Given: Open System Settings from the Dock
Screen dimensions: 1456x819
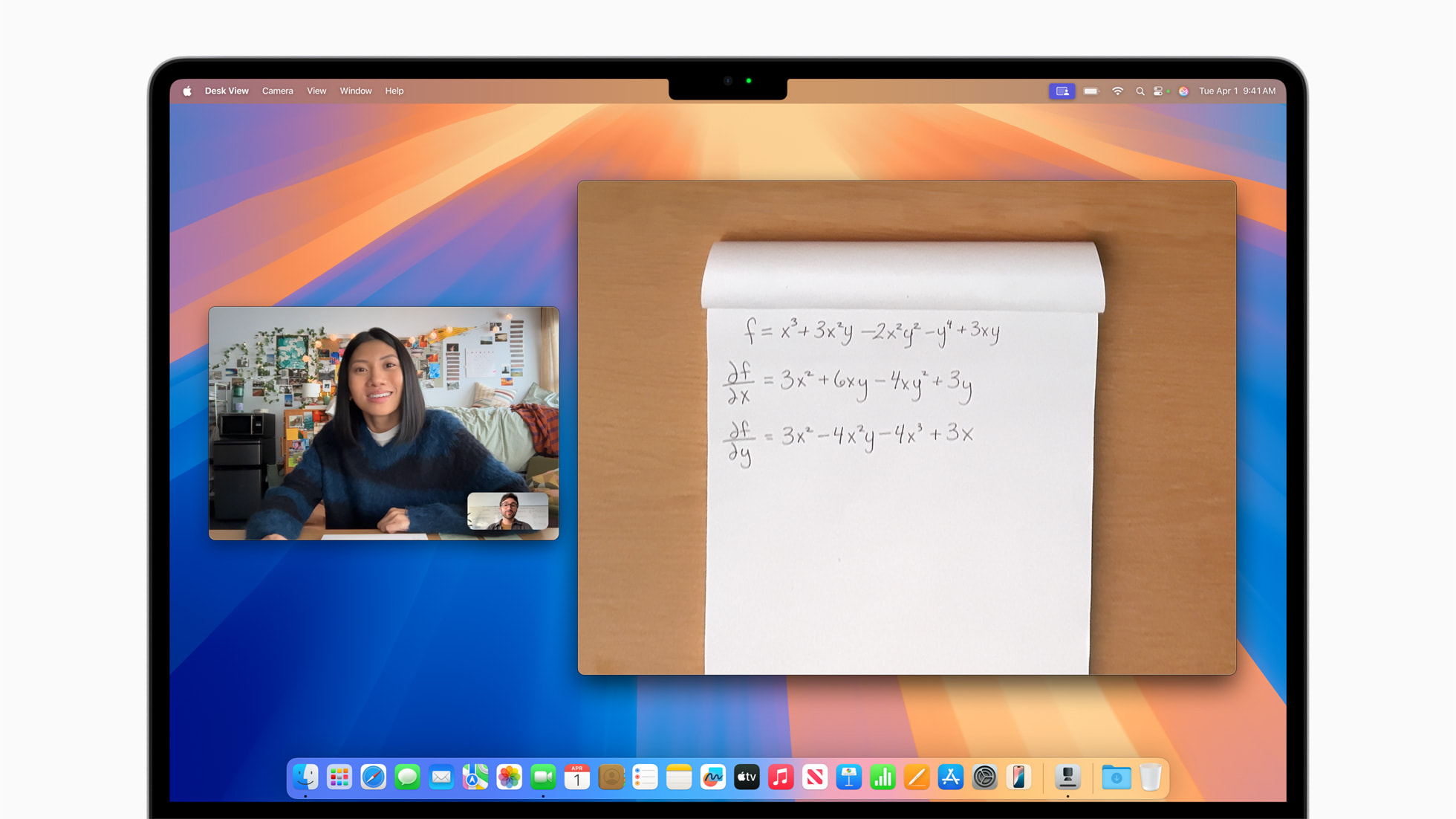Looking at the screenshot, I should 985,777.
